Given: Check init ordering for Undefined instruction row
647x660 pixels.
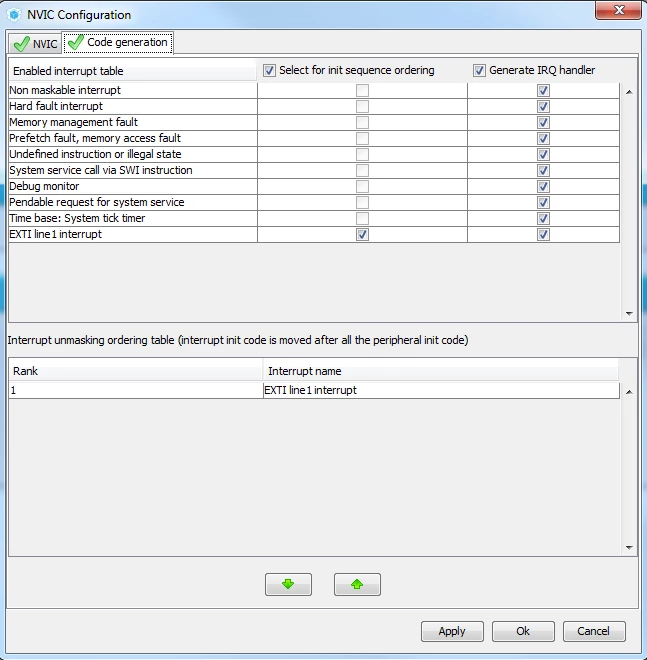Looking at the screenshot, I should 362,154.
